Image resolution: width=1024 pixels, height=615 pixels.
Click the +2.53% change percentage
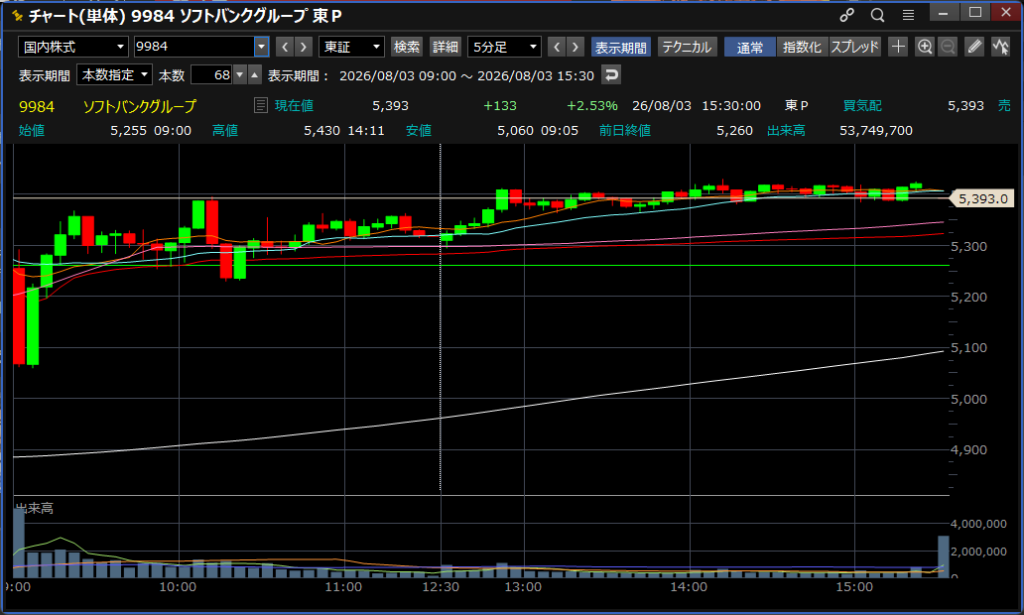(x=592, y=106)
